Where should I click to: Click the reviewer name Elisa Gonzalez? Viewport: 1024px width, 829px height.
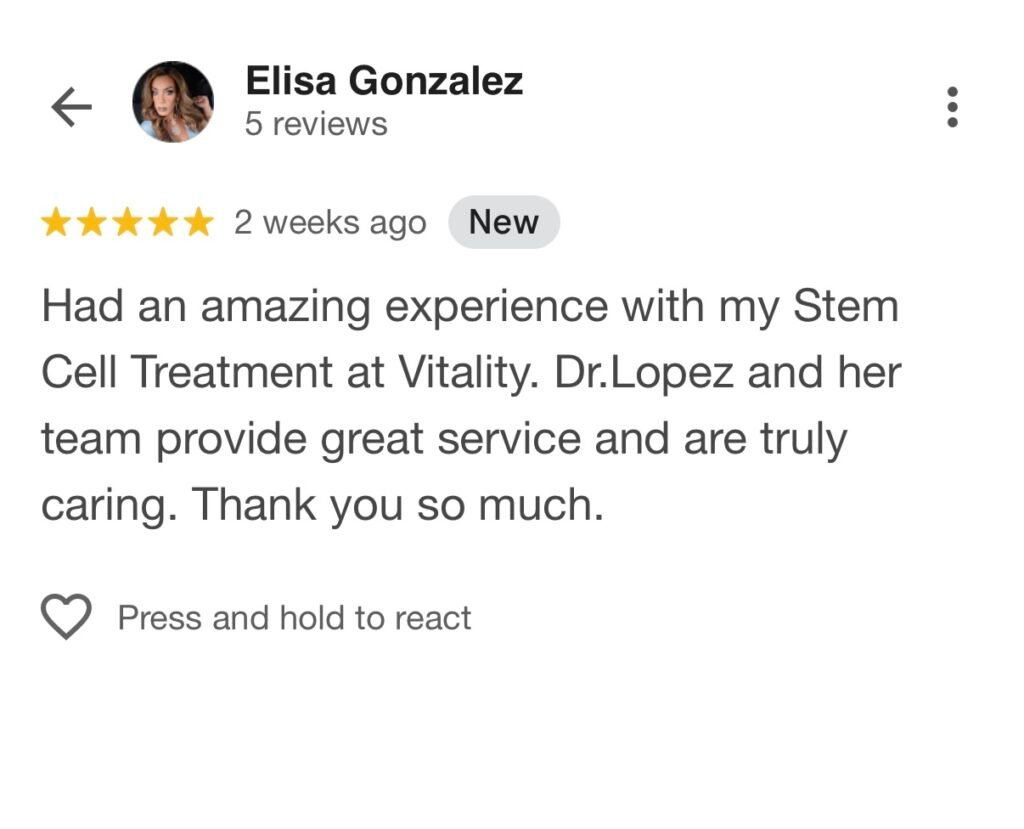(384, 81)
